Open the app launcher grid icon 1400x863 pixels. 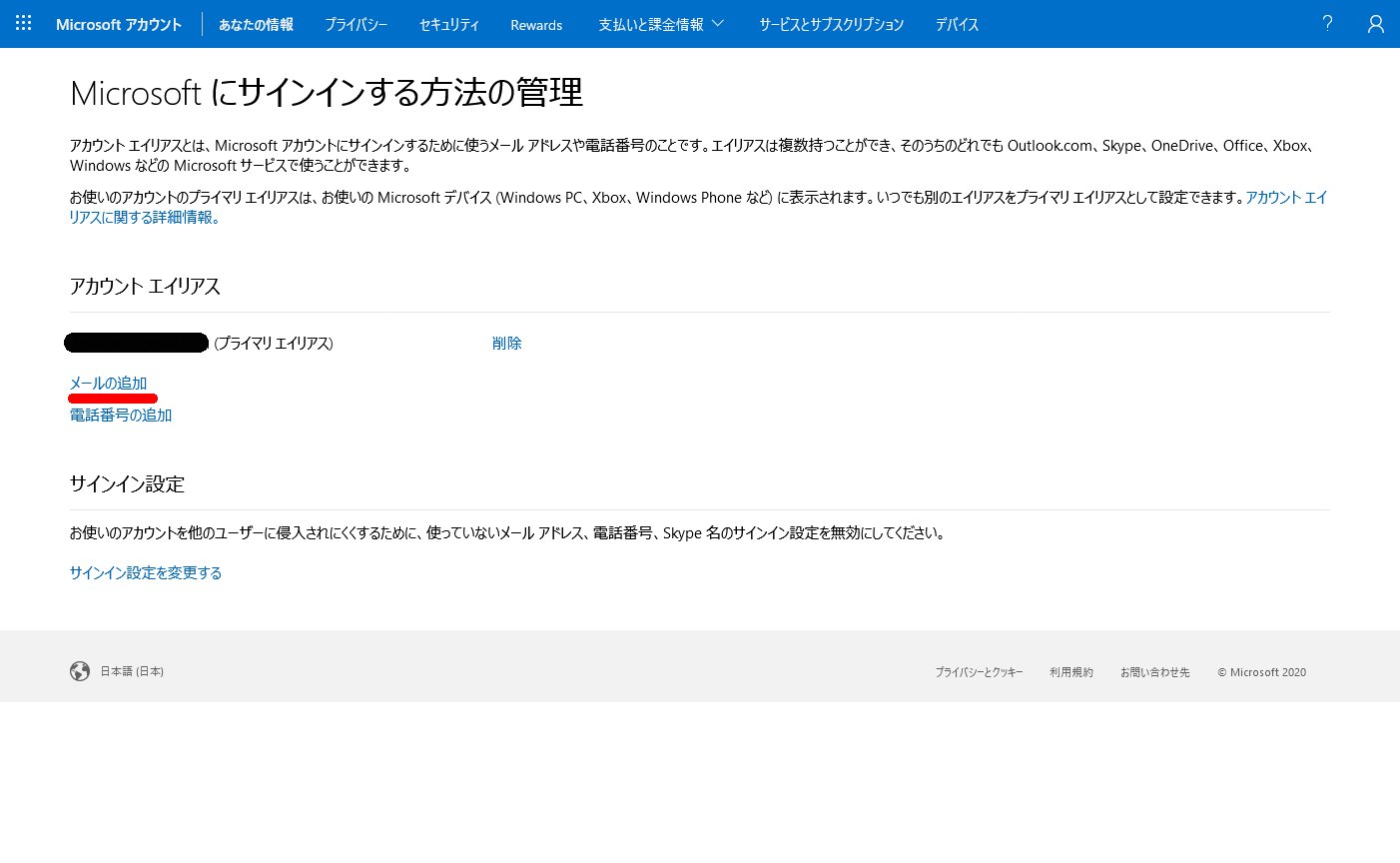(24, 23)
